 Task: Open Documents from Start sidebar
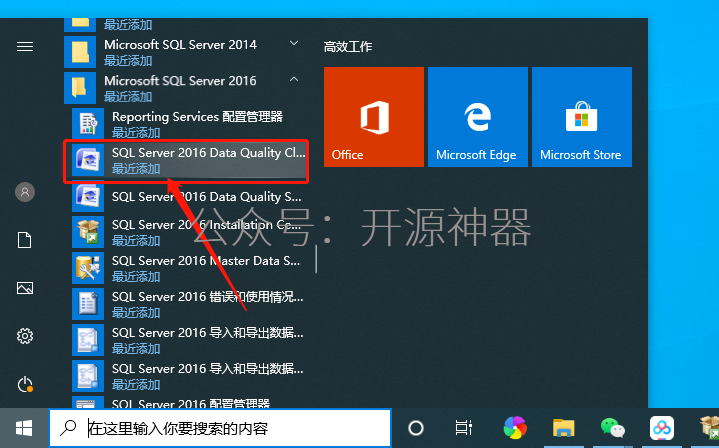[x=25, y=240]
